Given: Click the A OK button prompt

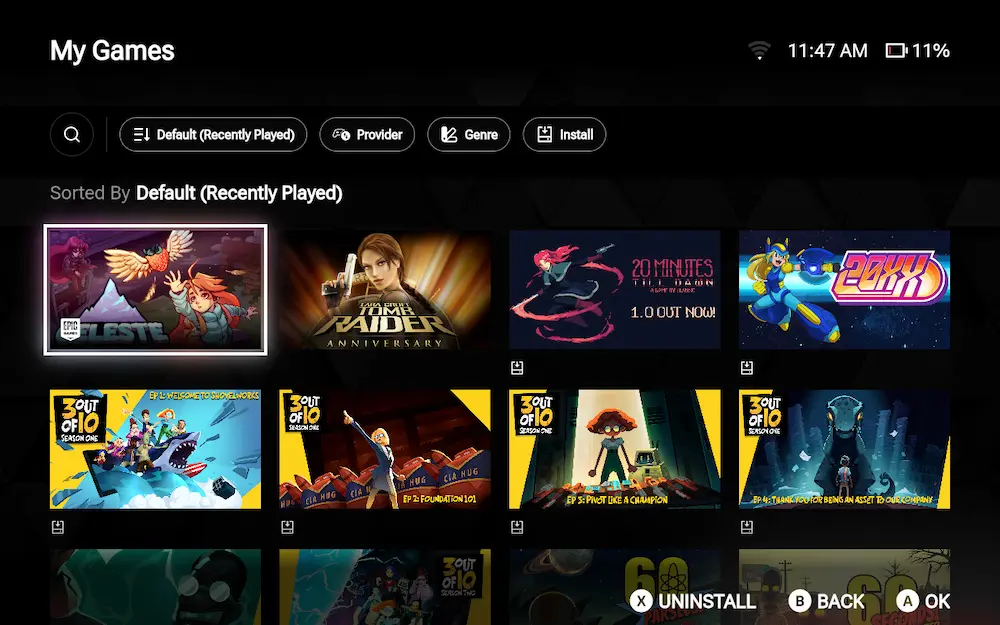Looking at the screenshot, I should click(x=923, y=601).
